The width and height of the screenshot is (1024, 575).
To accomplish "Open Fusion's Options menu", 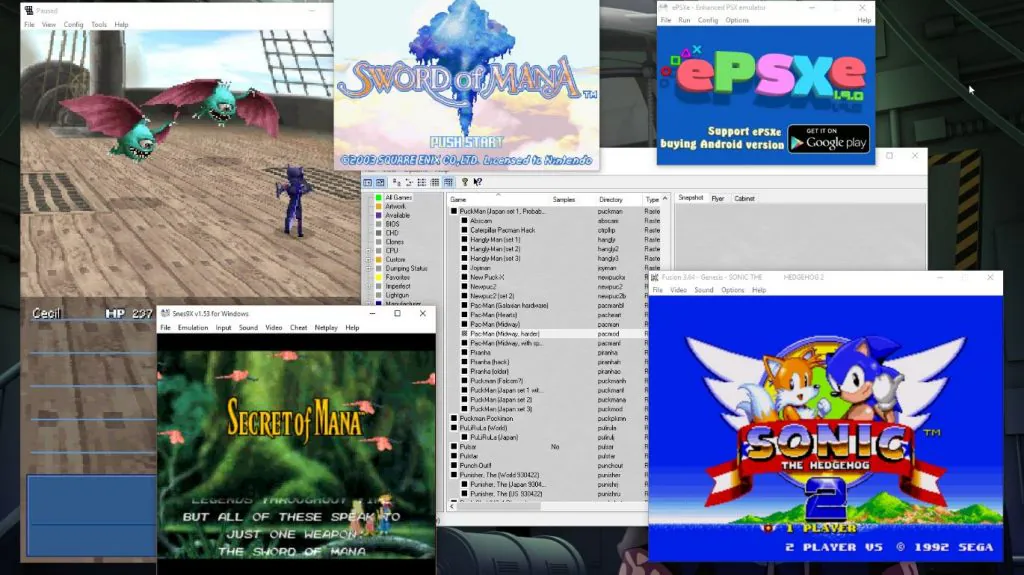I will tap(732, 290).
